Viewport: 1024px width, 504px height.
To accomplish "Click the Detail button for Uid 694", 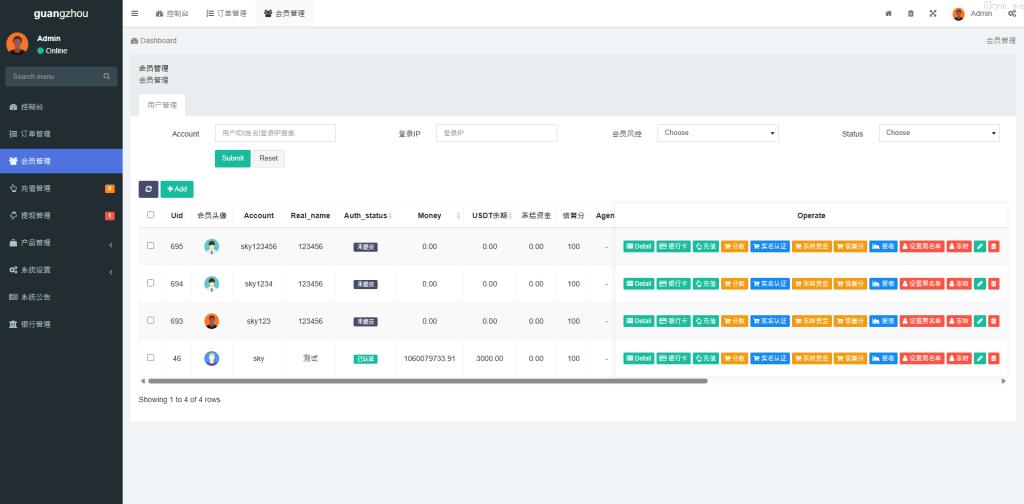I will coord(638,284).
